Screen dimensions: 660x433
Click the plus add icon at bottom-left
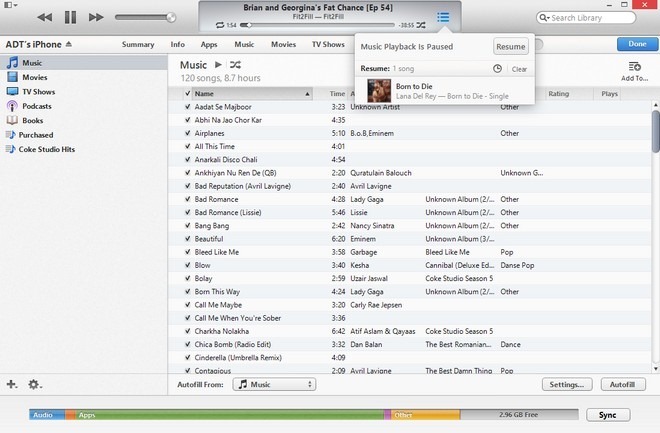click(x=12, y=384)
